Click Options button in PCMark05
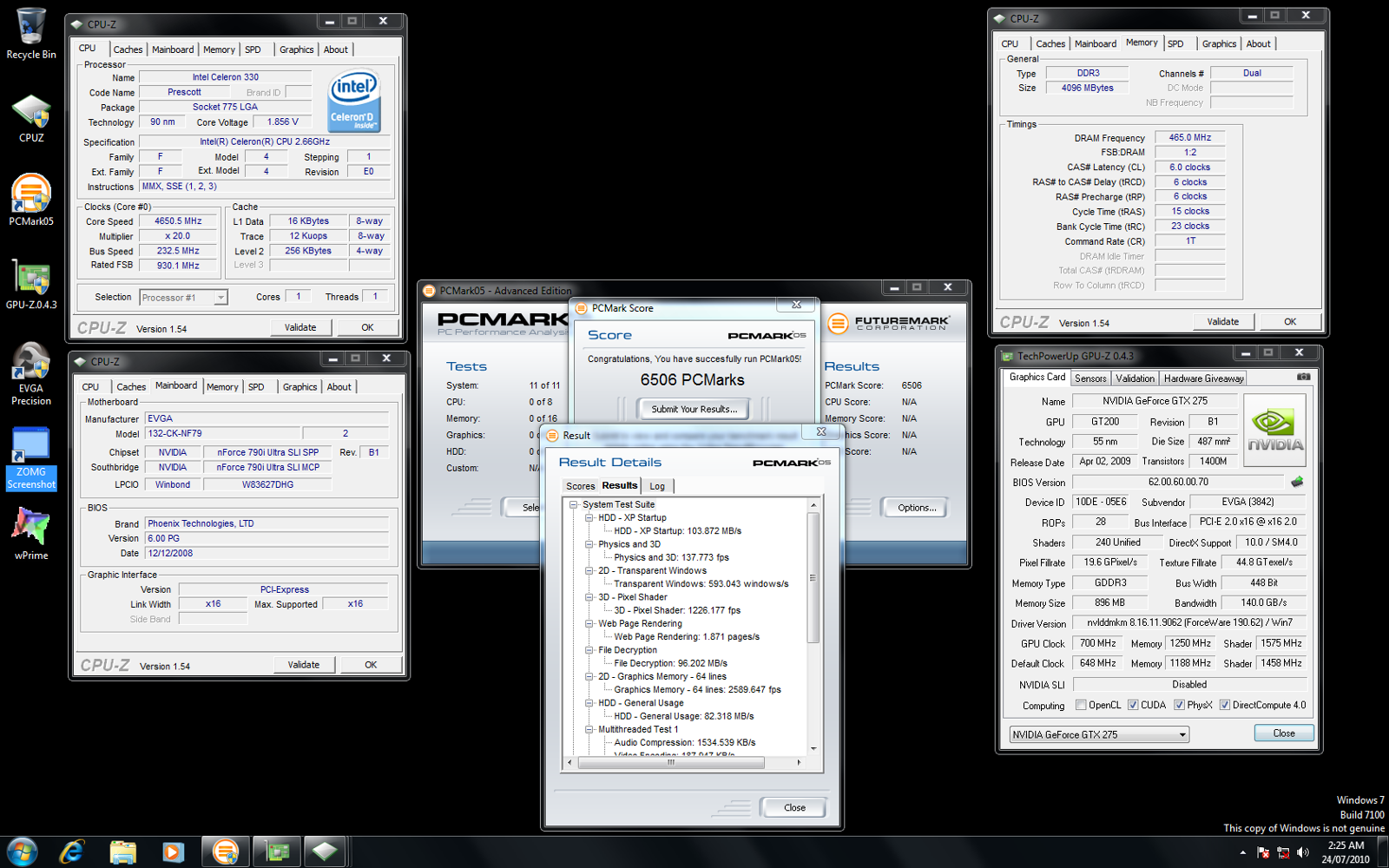Screen dimensions: 1389x868 [x=917, y=508]
